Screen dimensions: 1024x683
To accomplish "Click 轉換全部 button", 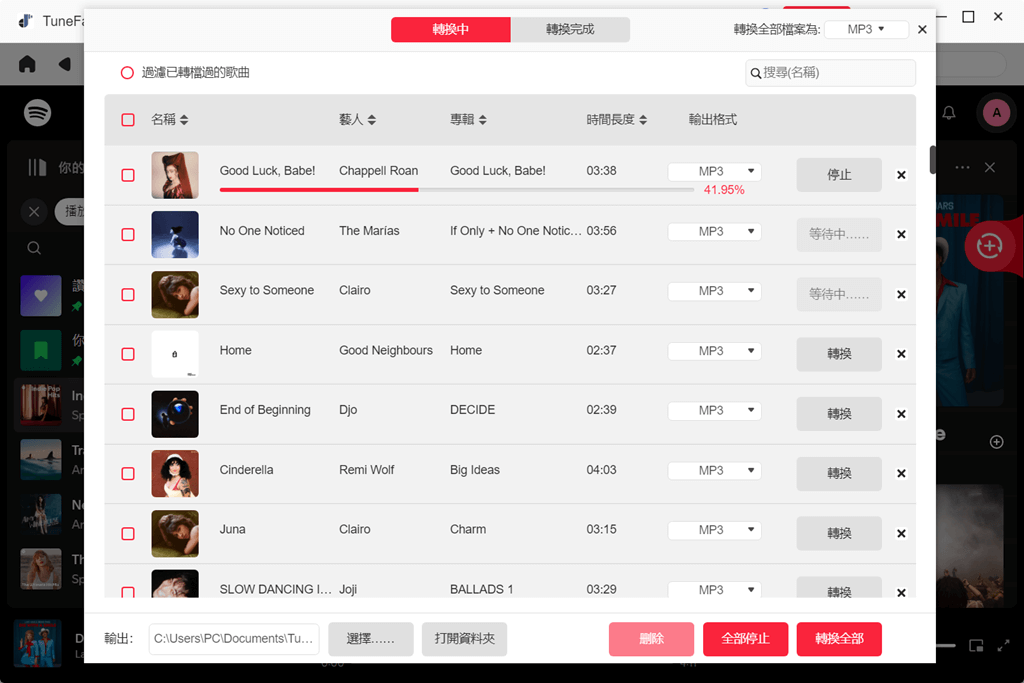I will coord(839,639).
